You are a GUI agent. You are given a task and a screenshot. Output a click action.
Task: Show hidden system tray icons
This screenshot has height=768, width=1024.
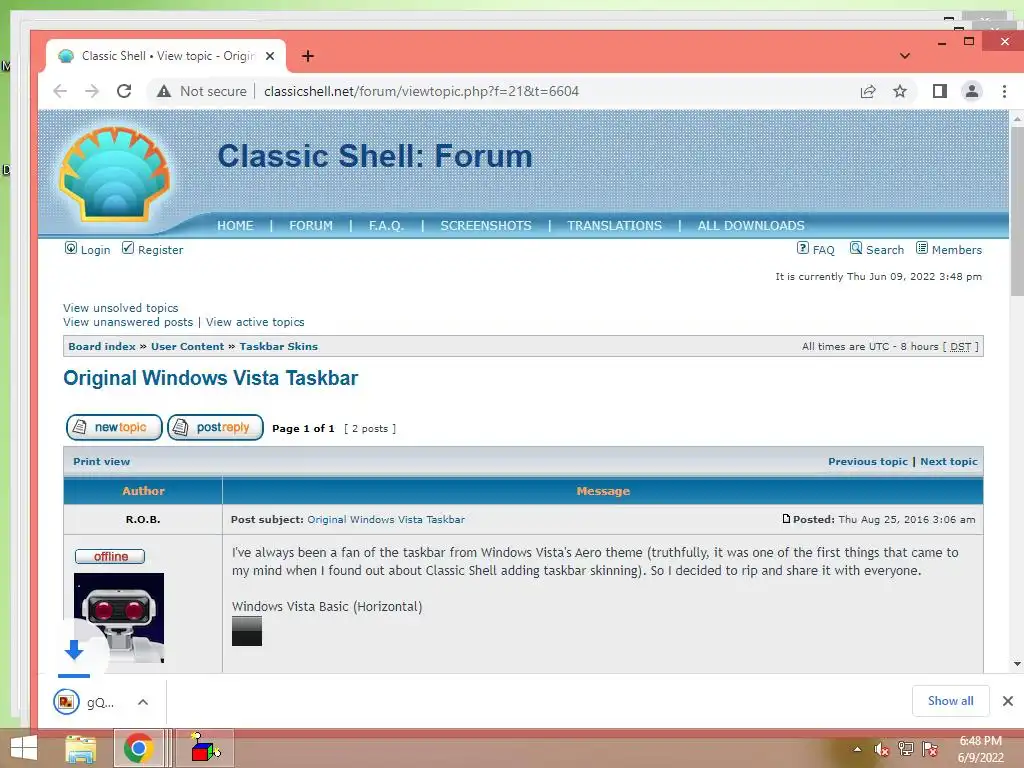tap(857, 749)
